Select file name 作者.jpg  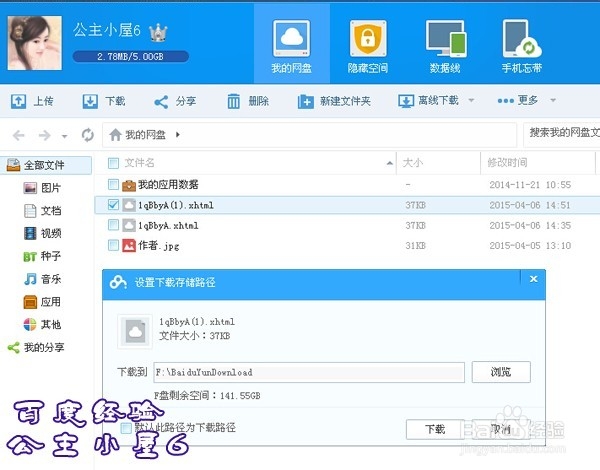click(x=158, y=246)
